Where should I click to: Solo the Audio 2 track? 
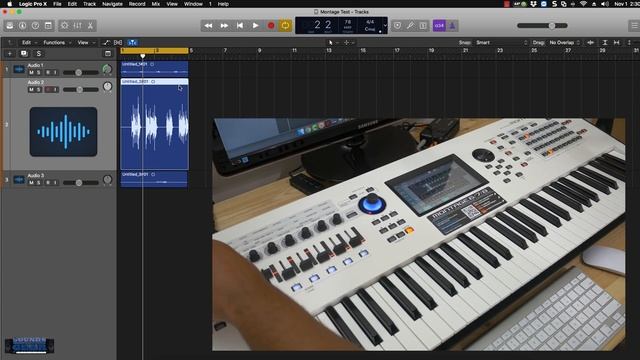39,90
